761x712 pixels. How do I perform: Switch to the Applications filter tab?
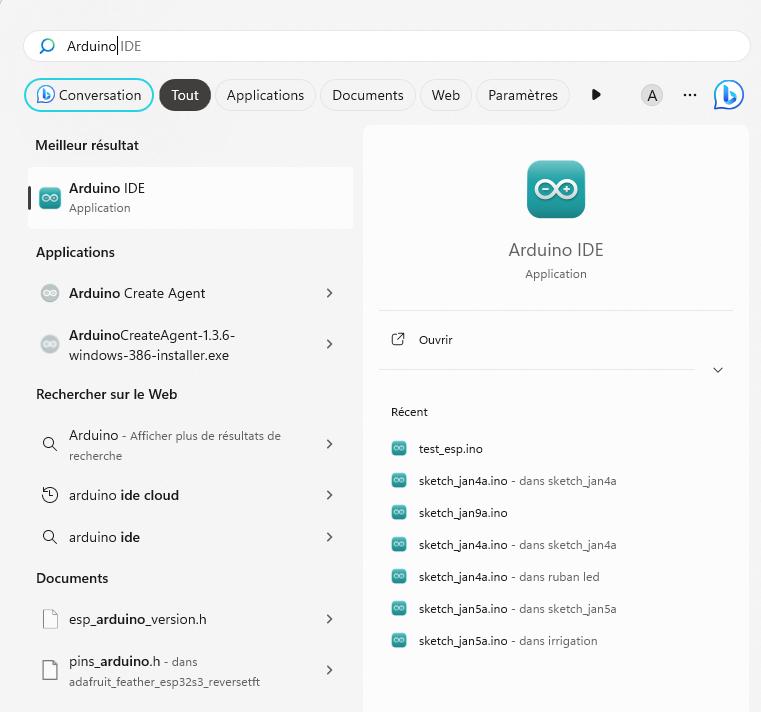coord(265,95)
